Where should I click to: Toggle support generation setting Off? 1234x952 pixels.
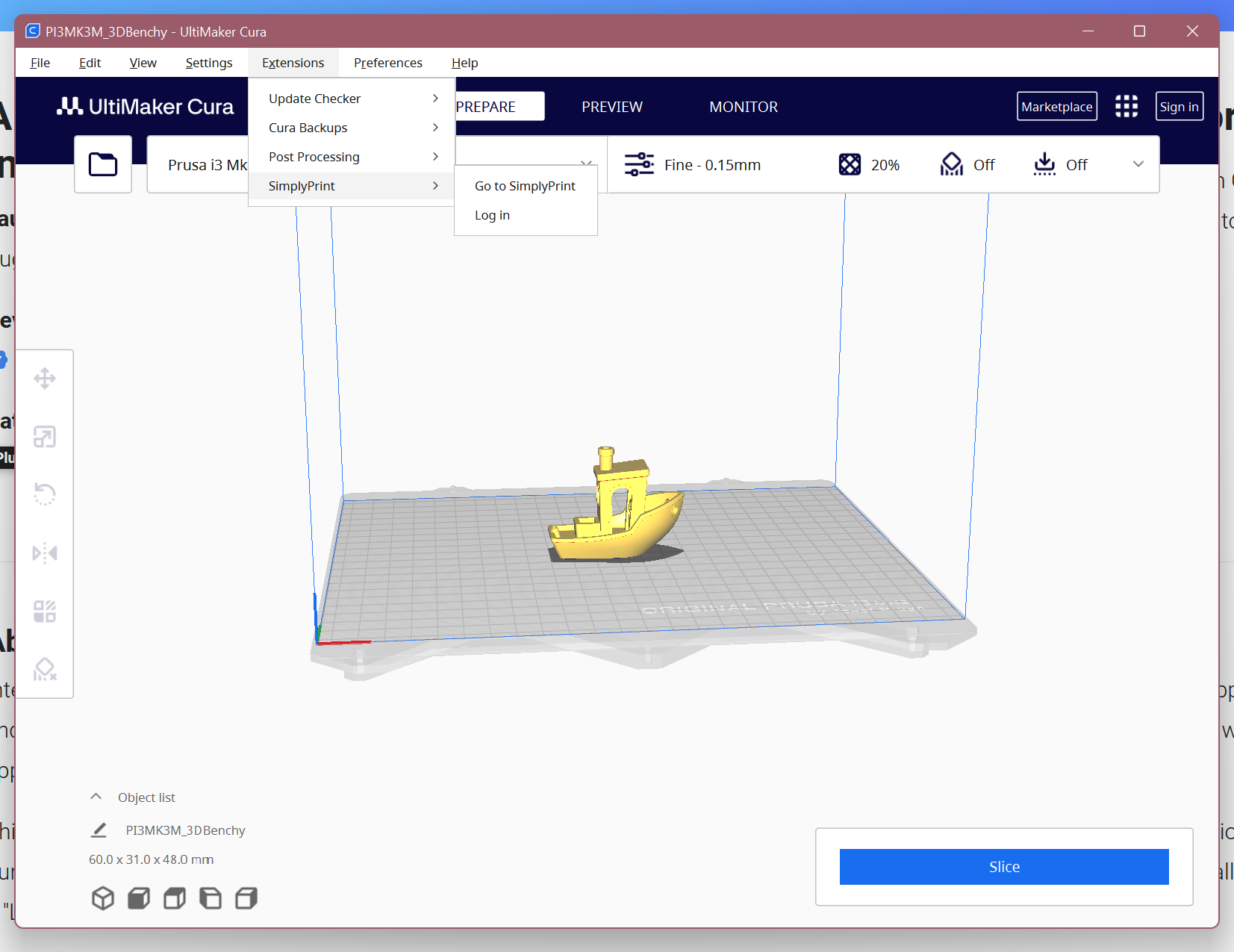[x=967, y=164]
